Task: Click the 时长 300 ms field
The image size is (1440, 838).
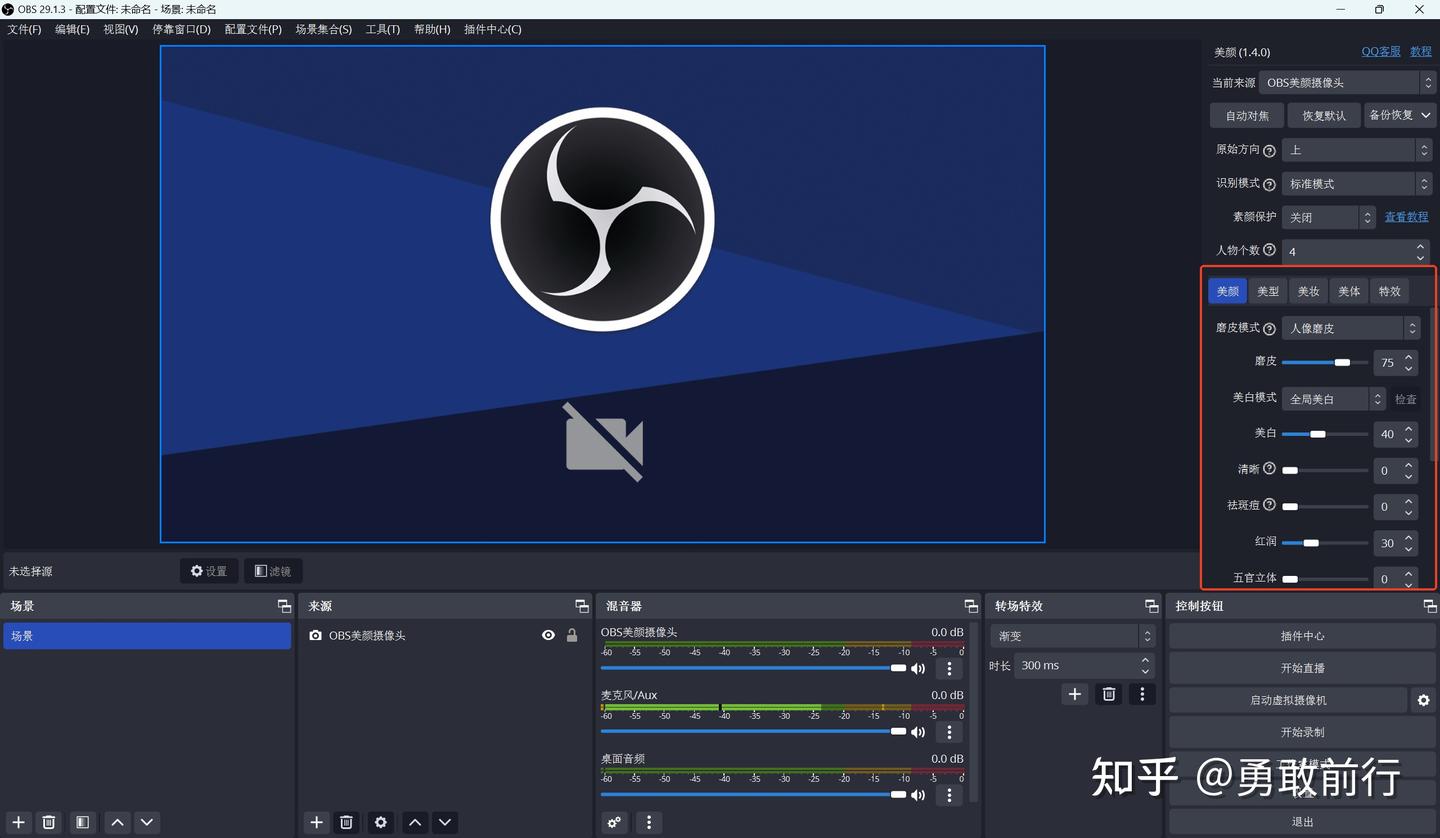Action: [x=1084, y=666]
